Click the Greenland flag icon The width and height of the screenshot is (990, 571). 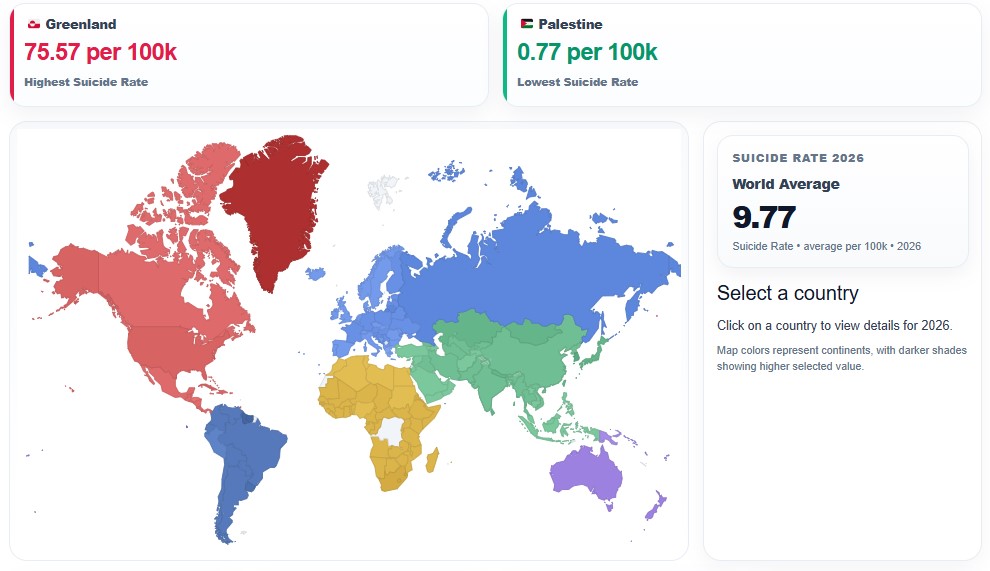coord(33,24)
